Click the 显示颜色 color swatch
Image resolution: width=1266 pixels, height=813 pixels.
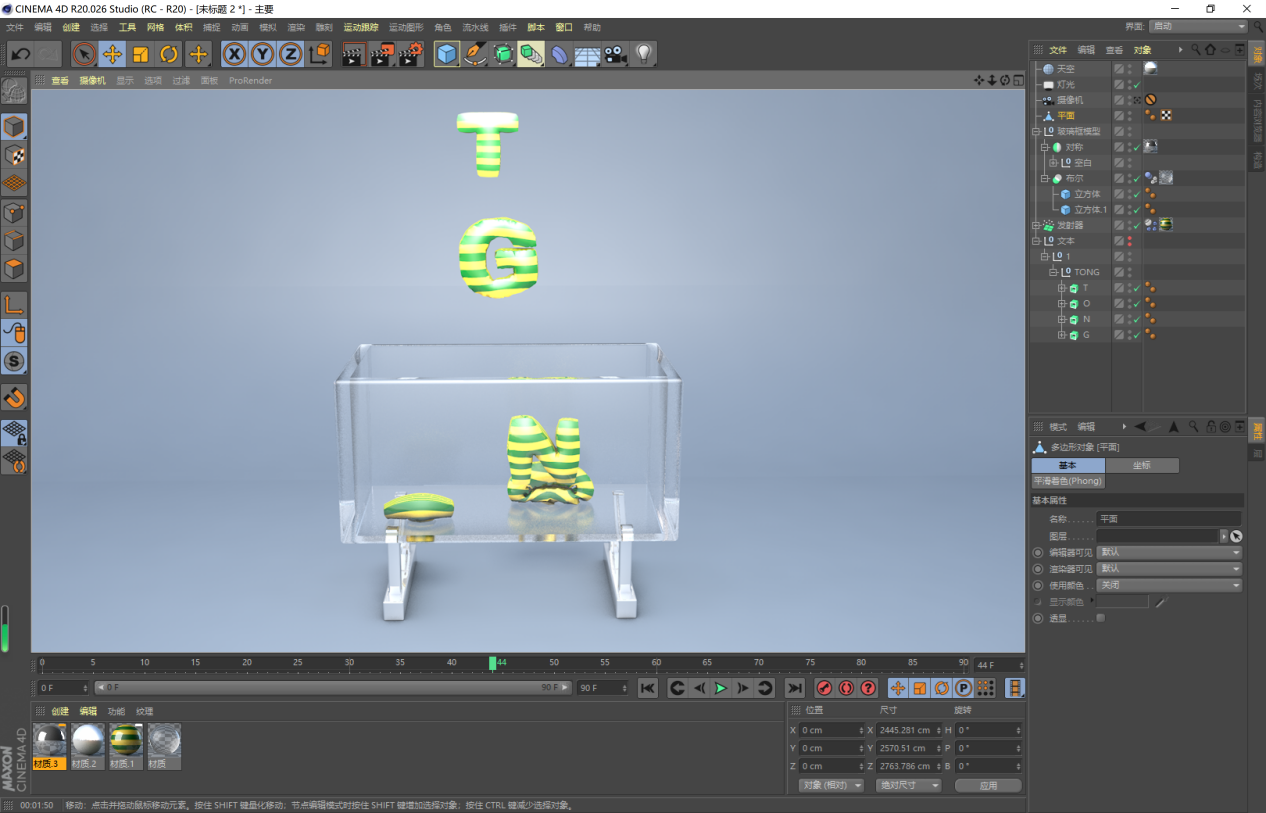click(1123, 602)
